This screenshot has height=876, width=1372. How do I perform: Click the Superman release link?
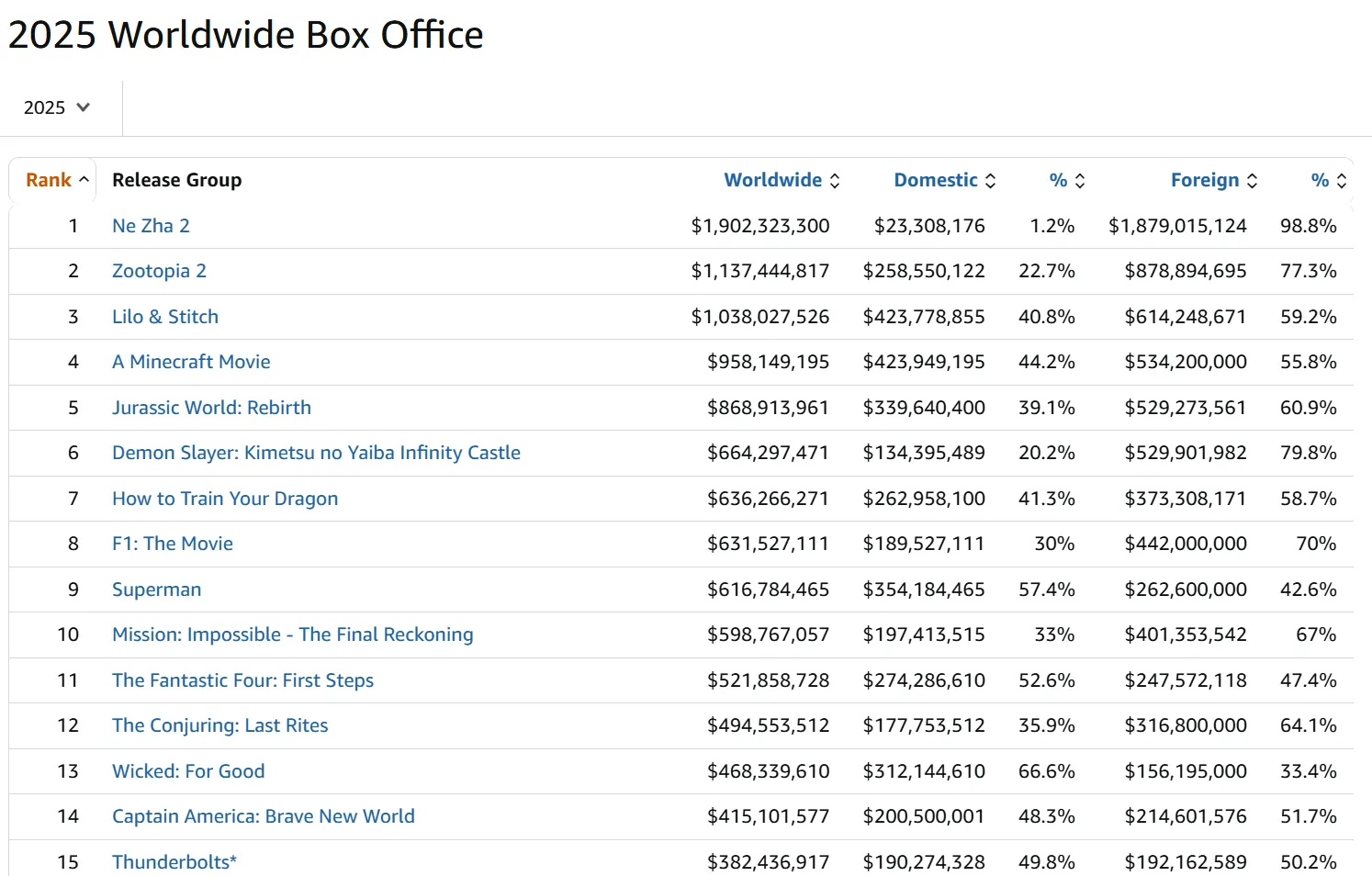point(156,590)
